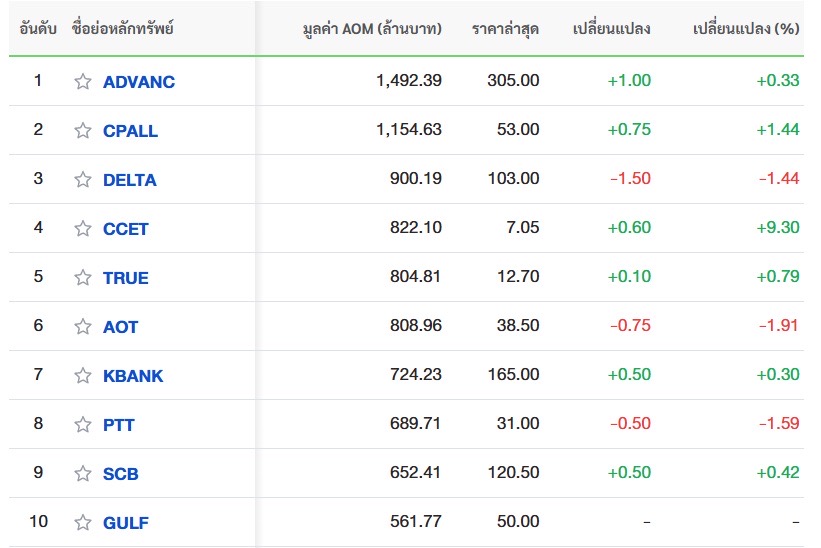Sort by มูลค่า AOM column header
Viewport: 821px width, 548px height.
[371, 28]
